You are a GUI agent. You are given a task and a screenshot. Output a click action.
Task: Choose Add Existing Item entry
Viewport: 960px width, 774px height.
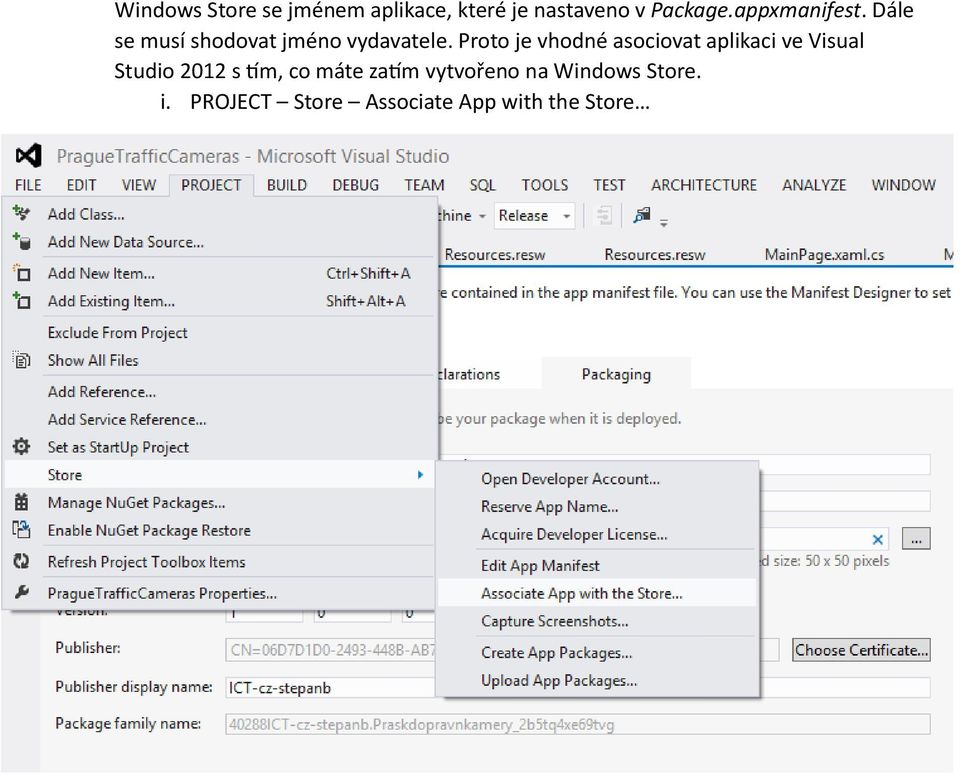click(220, 300)
